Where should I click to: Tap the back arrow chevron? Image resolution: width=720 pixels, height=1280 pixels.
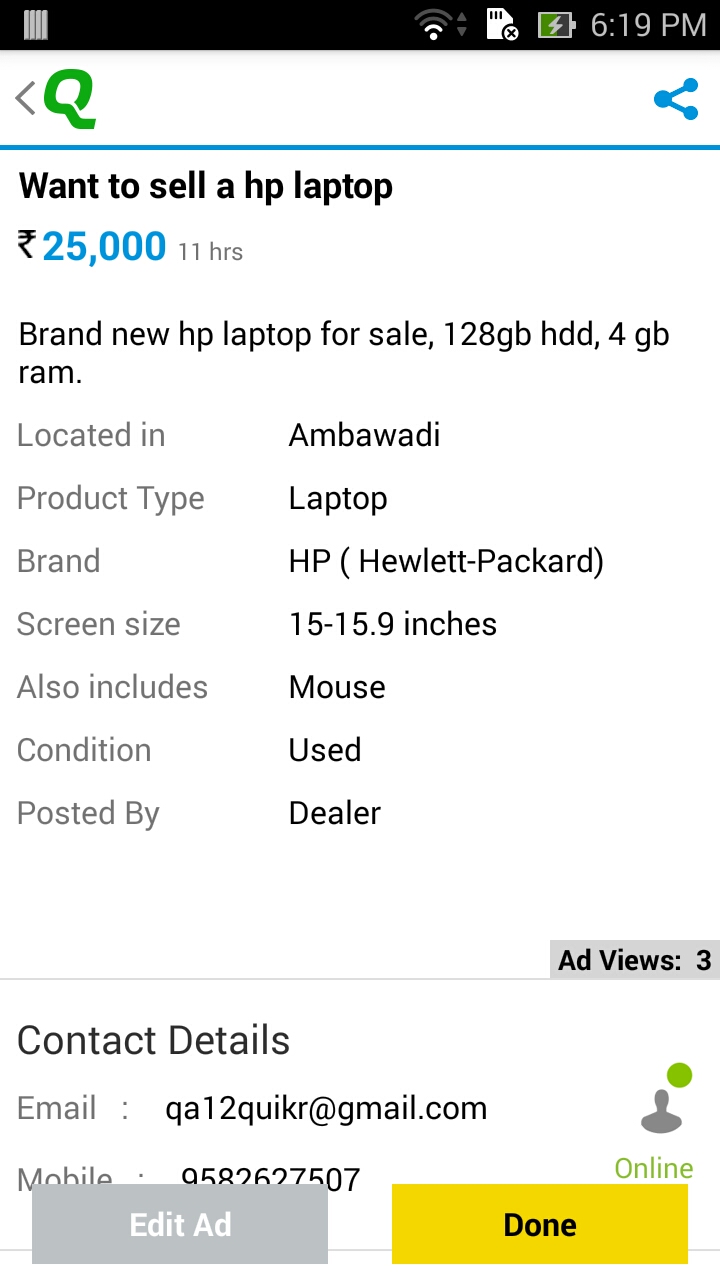coord(25,98)
